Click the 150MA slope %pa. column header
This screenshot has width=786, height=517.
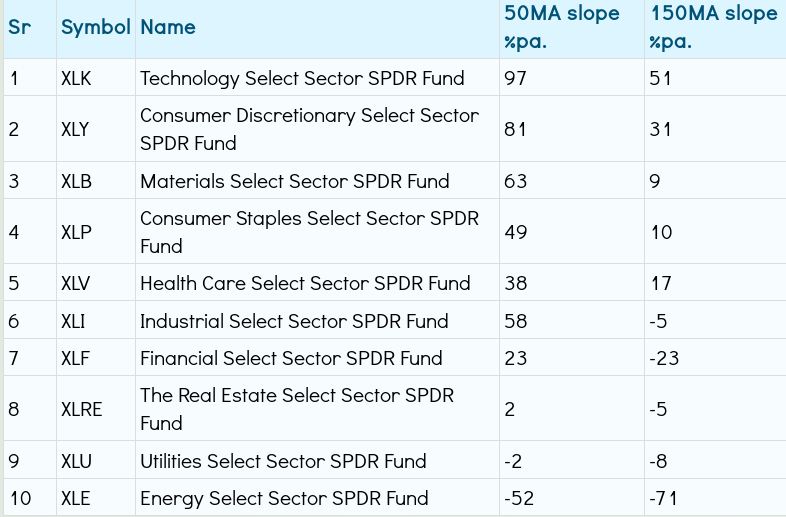point(712,27)
